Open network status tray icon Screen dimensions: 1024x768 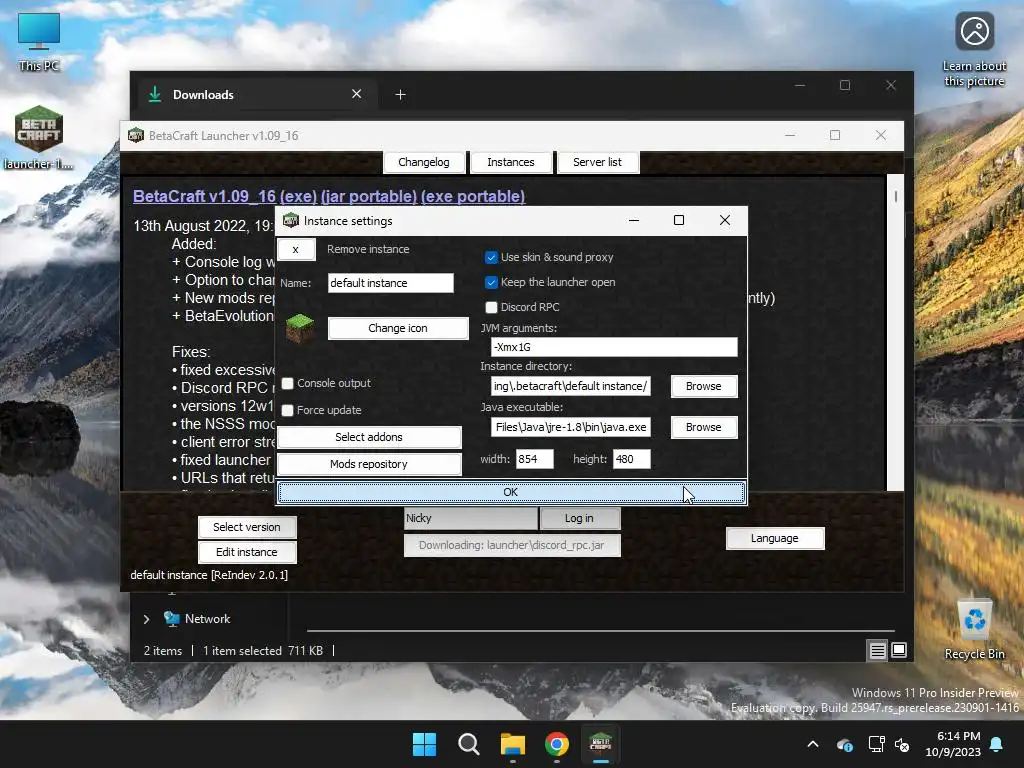pos(876,744)
